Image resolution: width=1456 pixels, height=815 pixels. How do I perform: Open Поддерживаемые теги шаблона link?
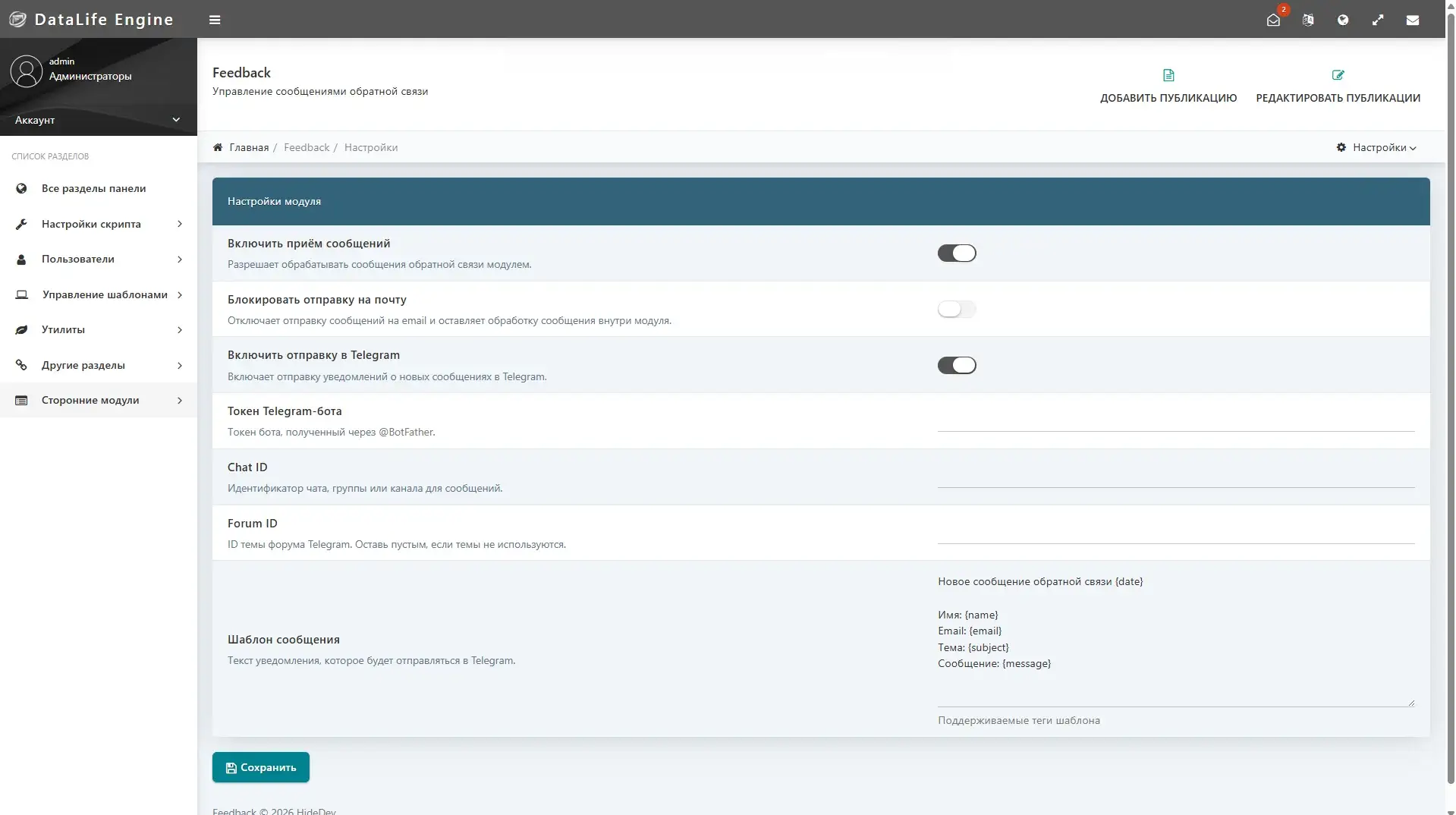(1019, 720)
